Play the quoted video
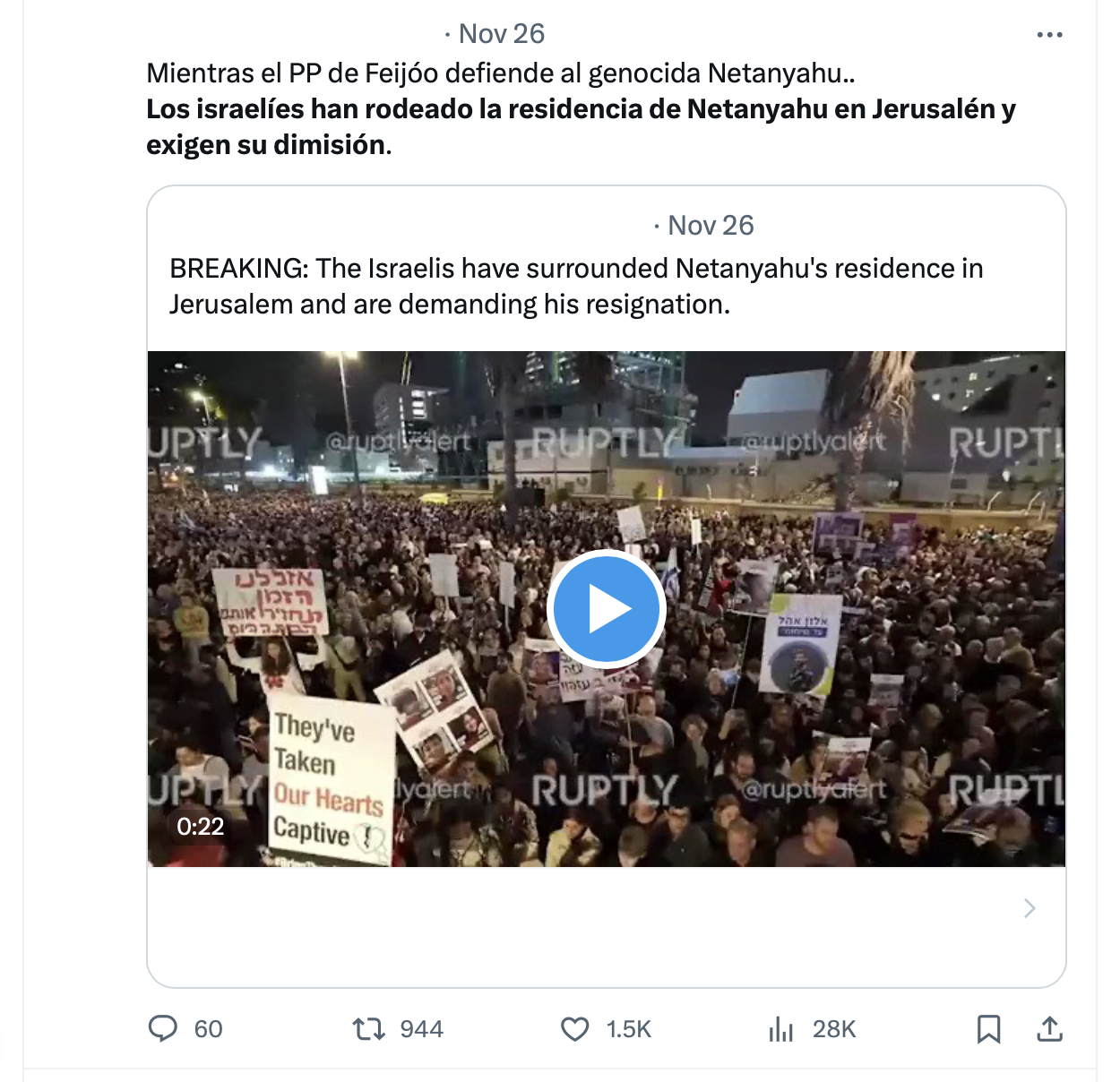 pos(606,609)
